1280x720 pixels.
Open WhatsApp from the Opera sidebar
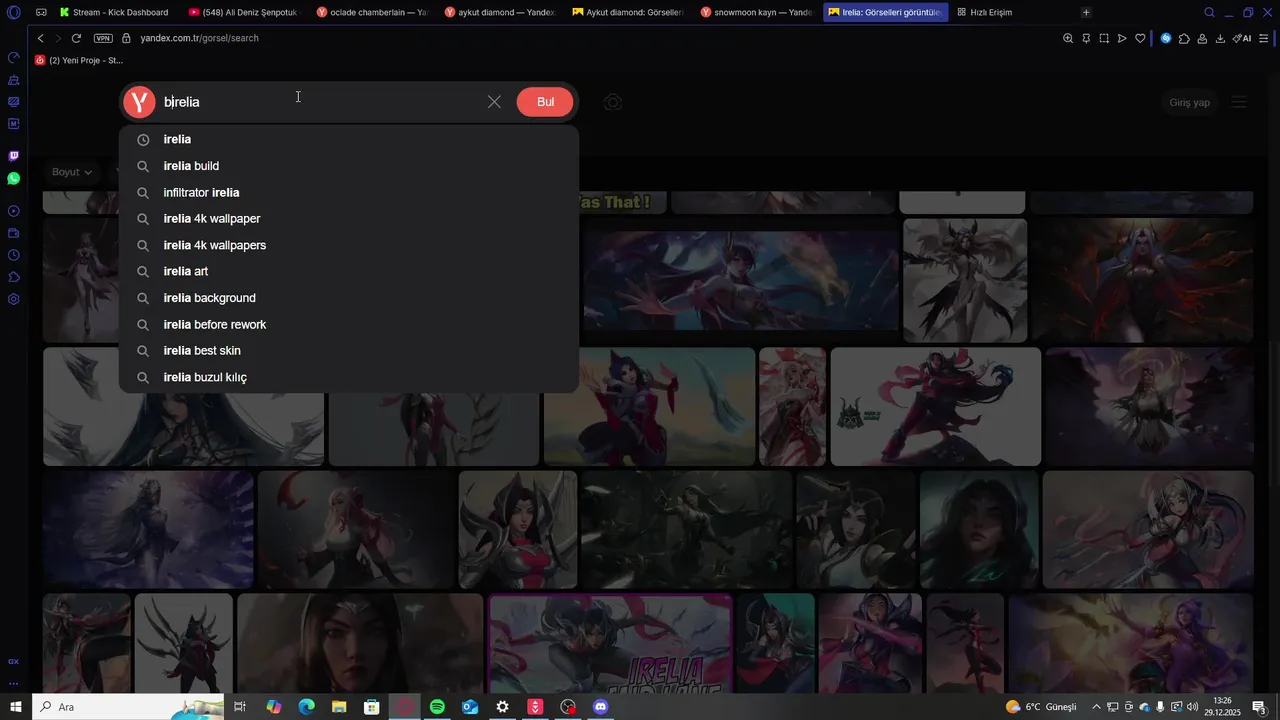click(x=13, y=178)
